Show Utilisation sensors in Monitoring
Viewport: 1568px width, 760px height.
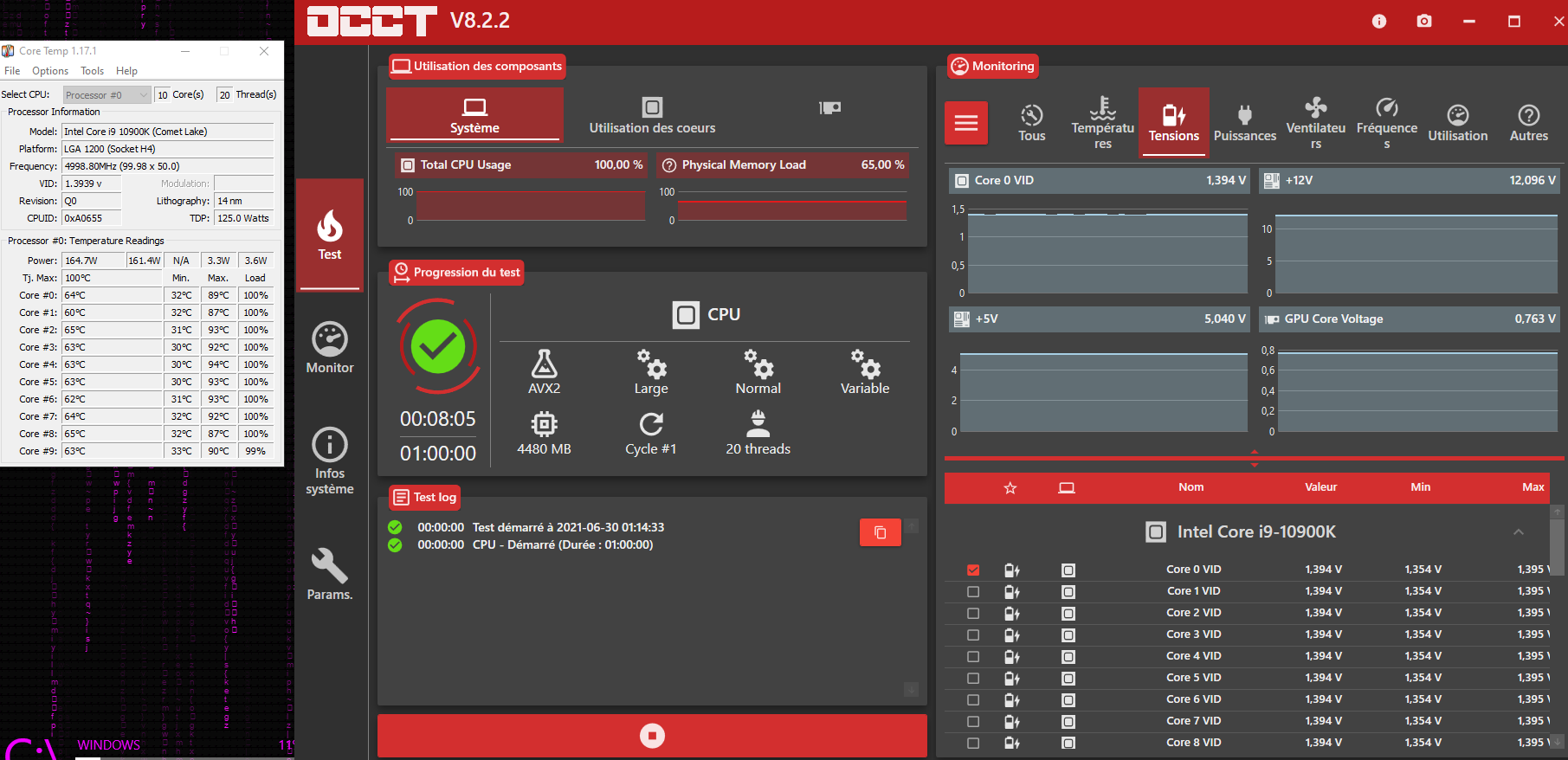1458,123
